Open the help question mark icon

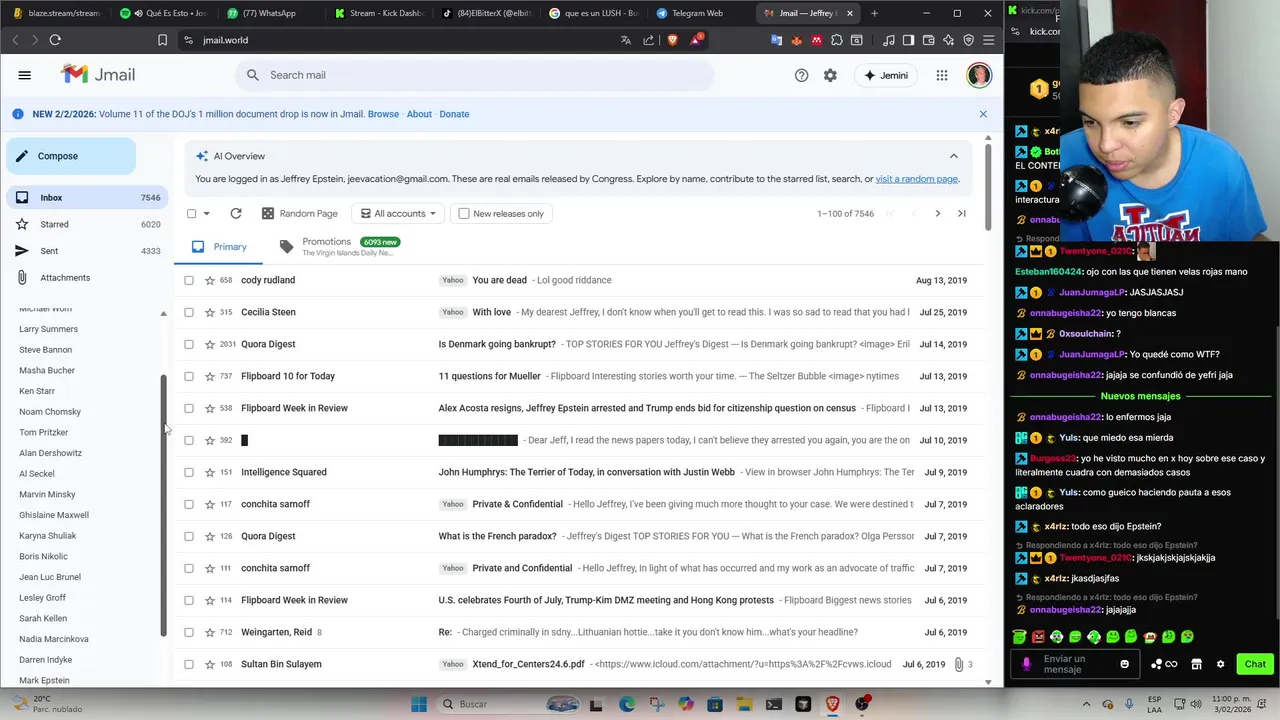(x=801, y=75)
